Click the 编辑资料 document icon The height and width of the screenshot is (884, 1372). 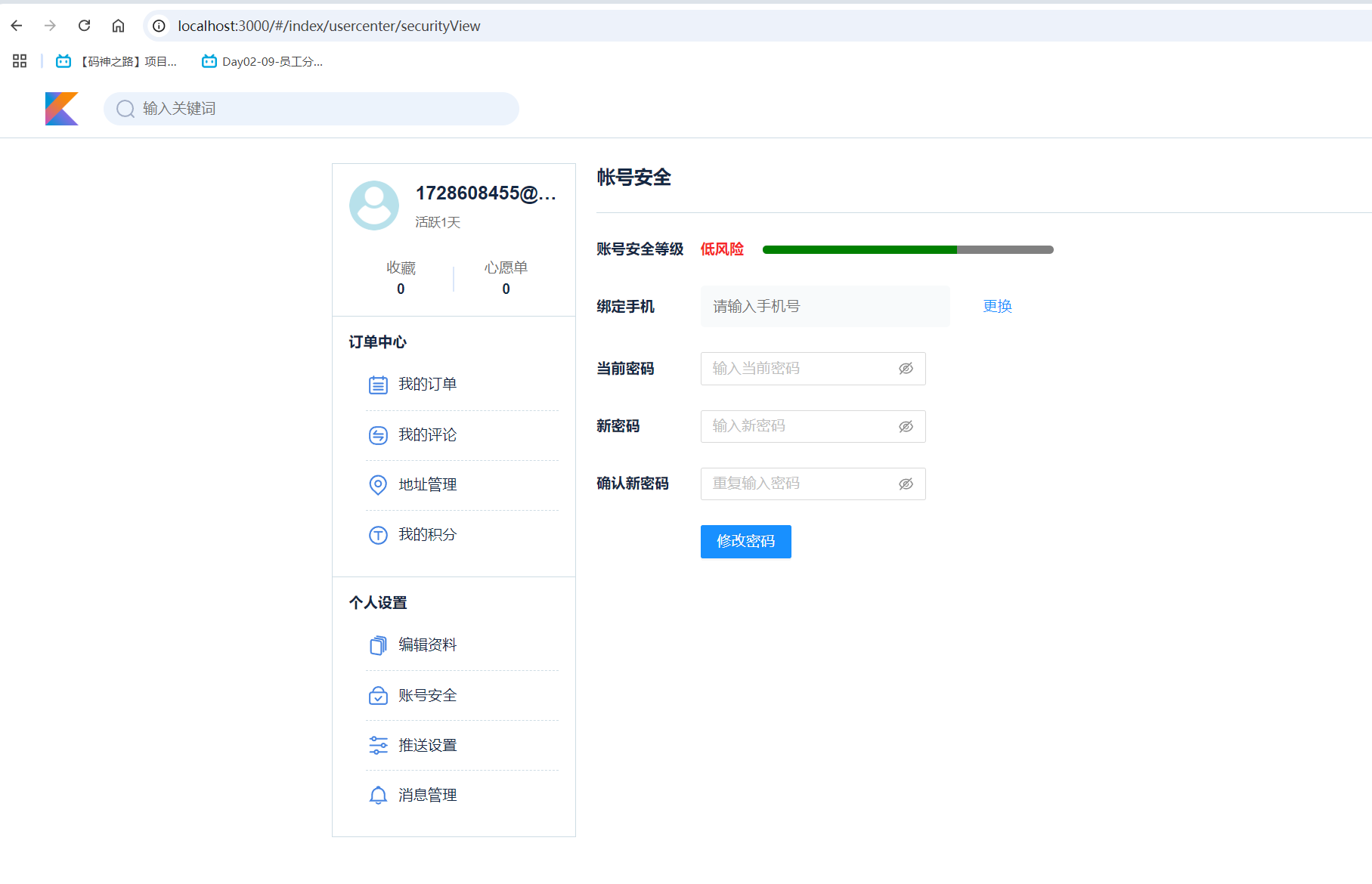(378, 645)
